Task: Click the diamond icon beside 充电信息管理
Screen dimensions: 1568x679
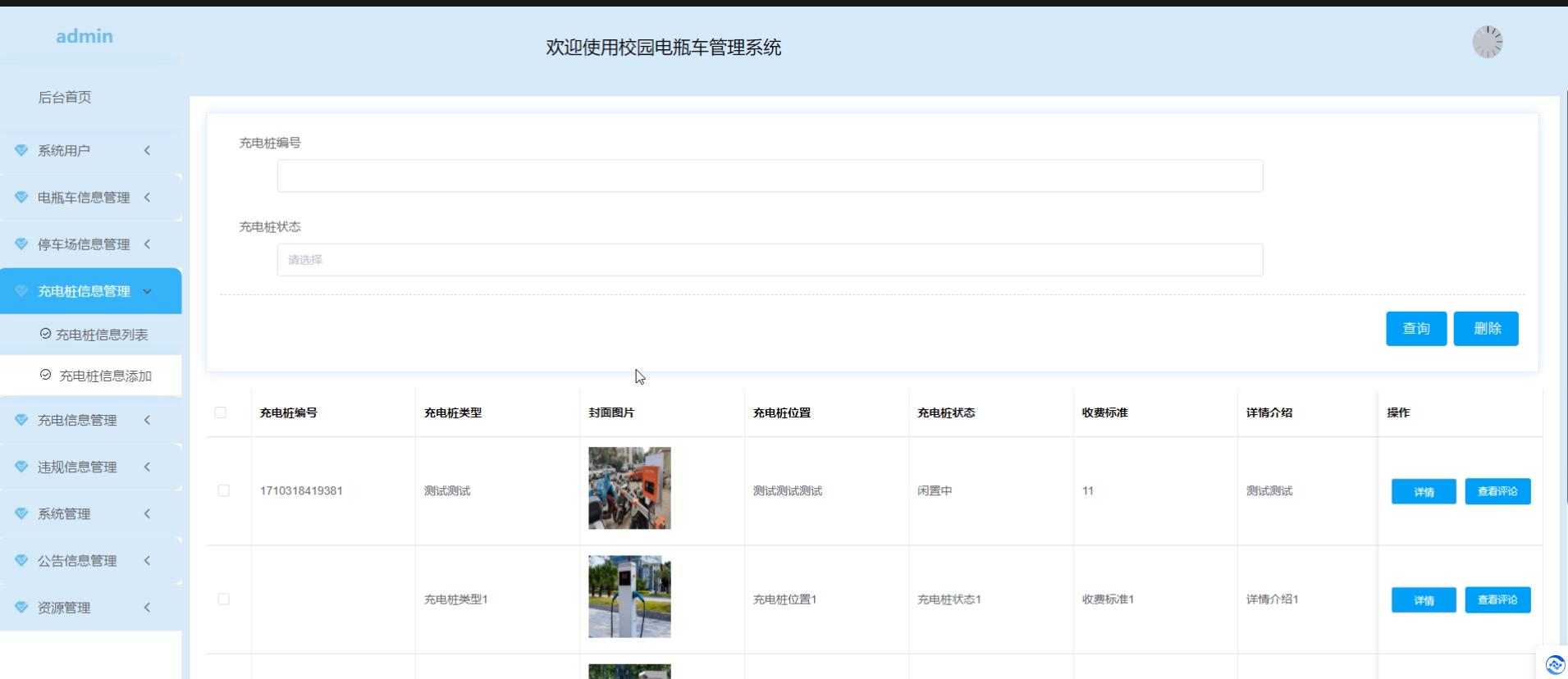Action: tap(21, 420)
